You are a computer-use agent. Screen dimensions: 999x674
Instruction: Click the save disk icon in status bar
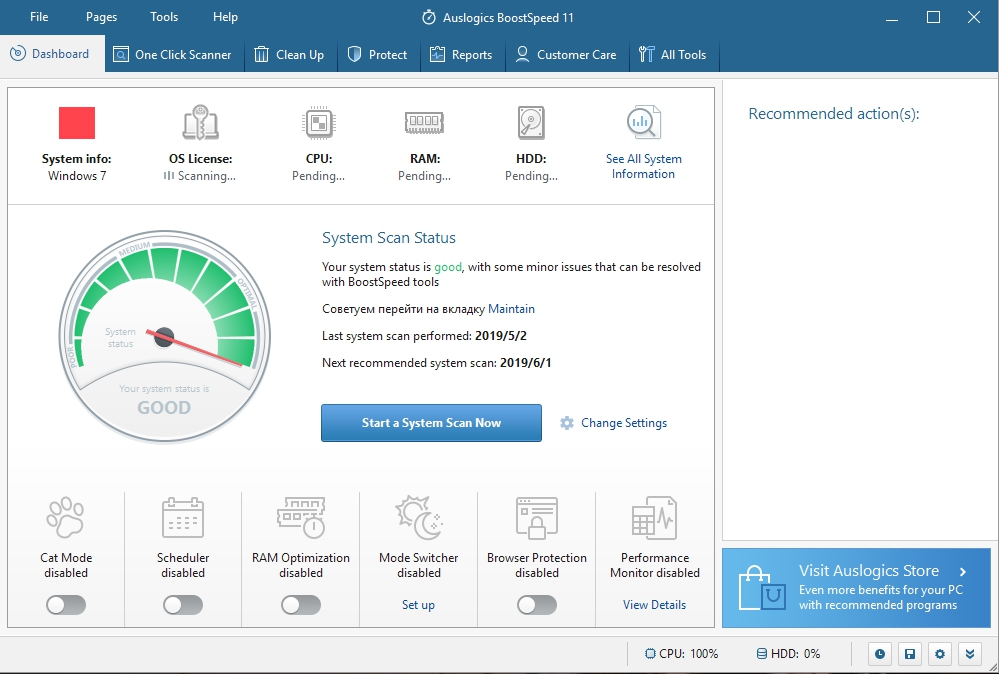click(910, 654)
